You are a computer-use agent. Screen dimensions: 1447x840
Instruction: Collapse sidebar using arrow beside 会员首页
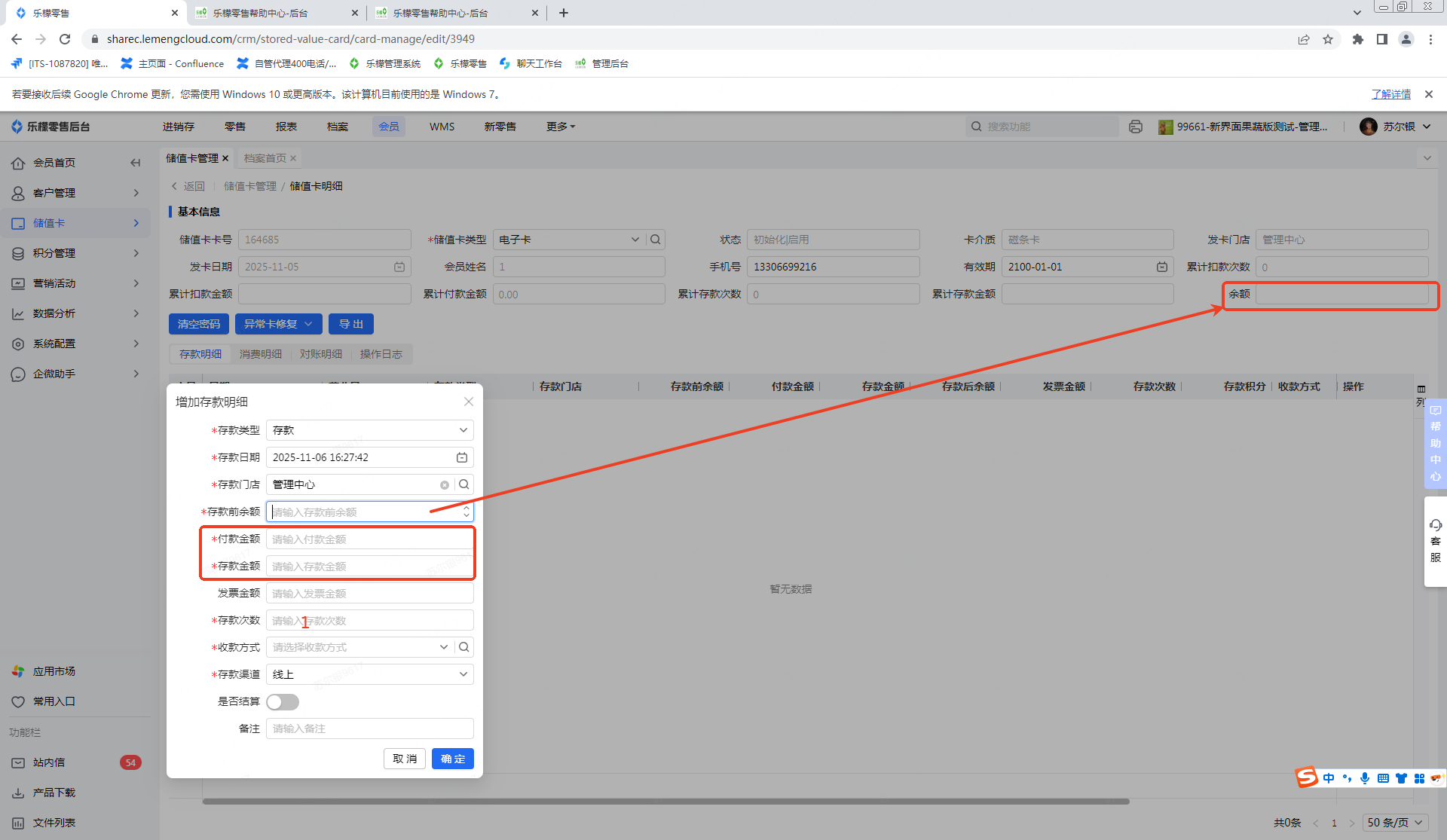coord(136,163)
